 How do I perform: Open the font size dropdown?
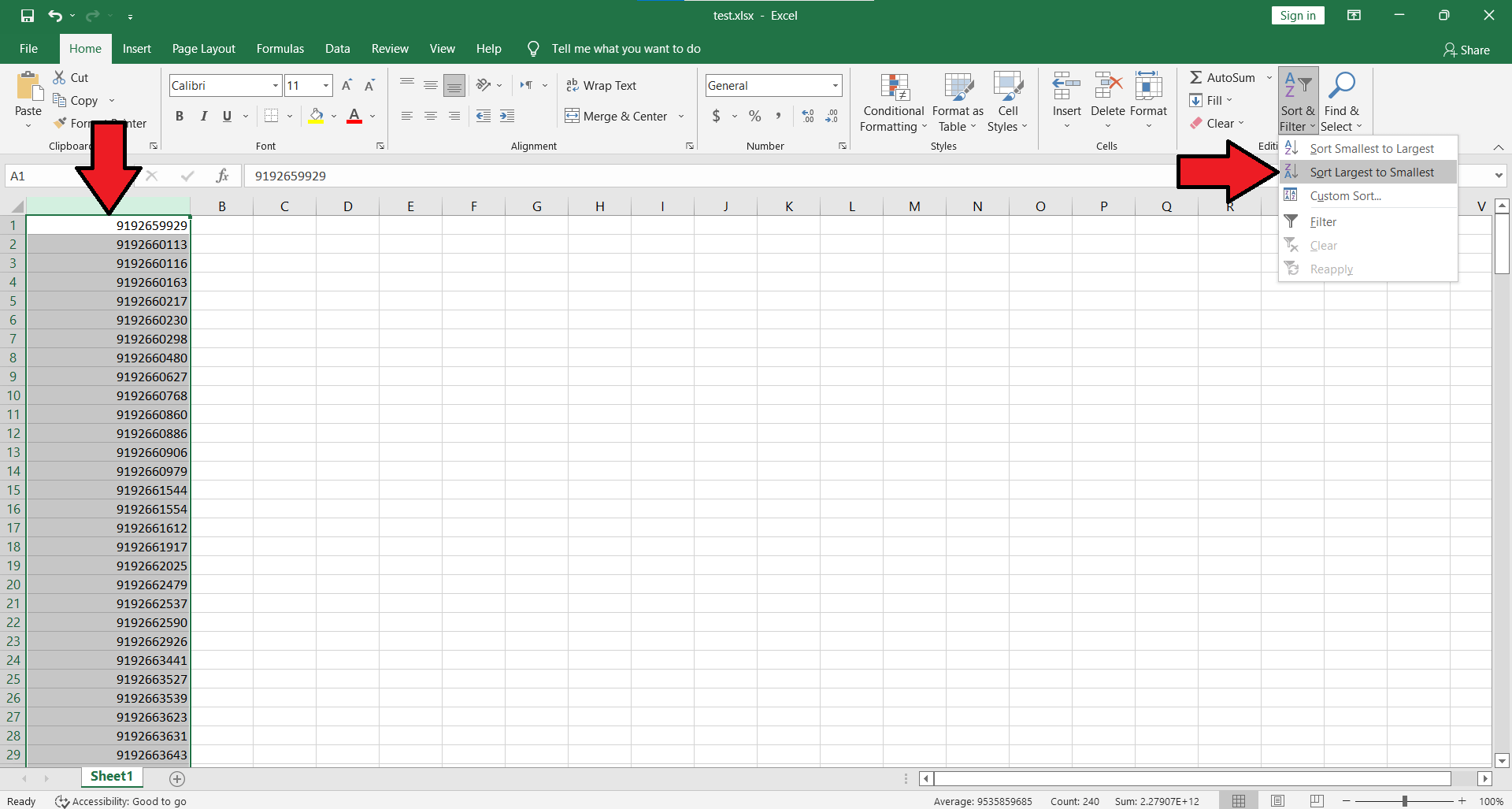pyautogui.click(x=325, y=85)
